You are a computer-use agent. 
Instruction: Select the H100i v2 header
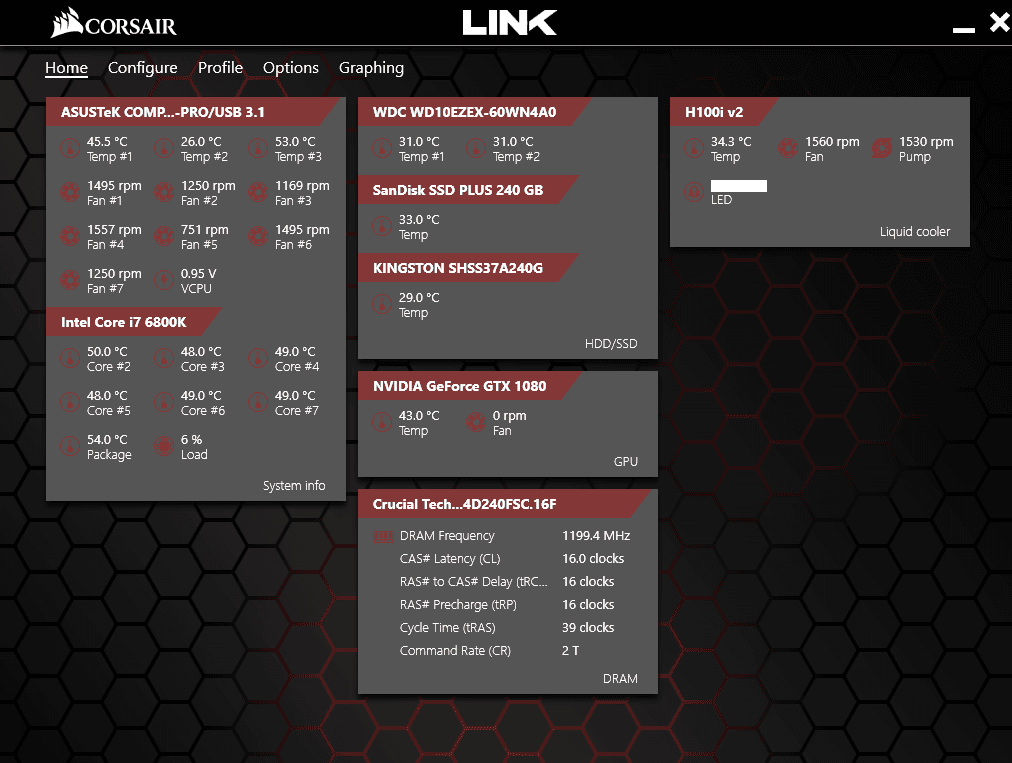723,112
